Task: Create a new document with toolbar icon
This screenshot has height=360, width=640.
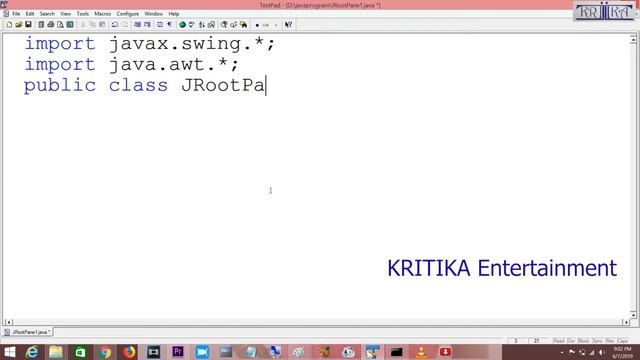Action: (9, 25)
